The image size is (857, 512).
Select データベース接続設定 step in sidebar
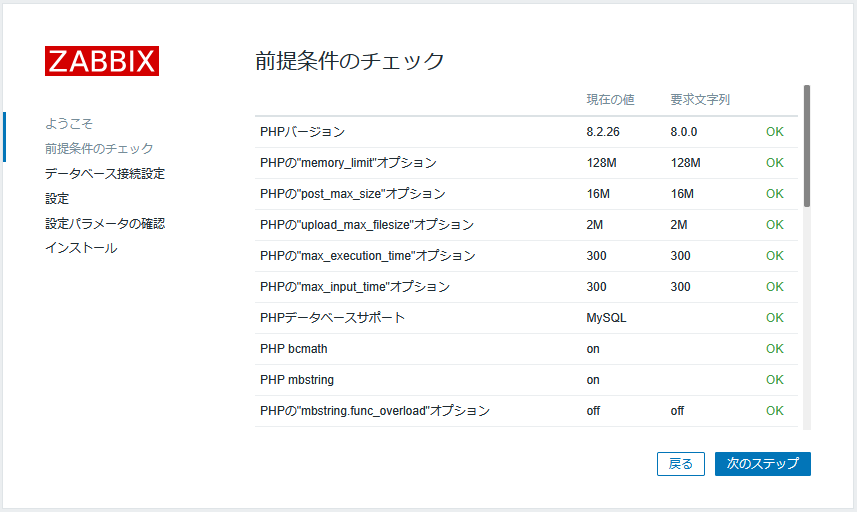tap(105, 174)
